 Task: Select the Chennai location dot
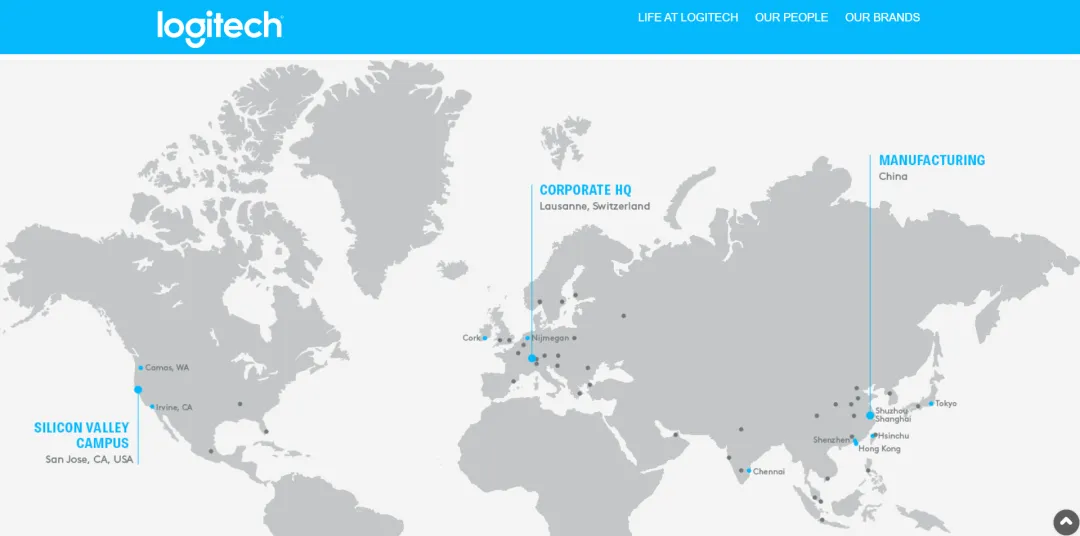click(749, 471)
